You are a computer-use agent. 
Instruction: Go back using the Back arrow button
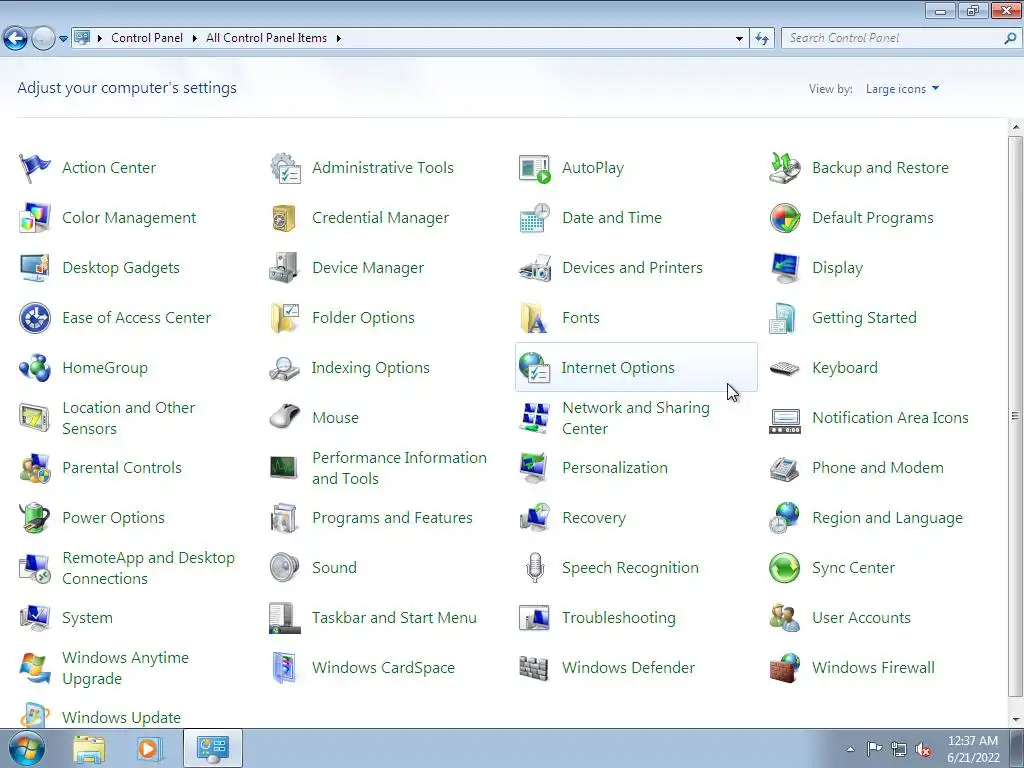pyautogui.click(x=16, y=39)
